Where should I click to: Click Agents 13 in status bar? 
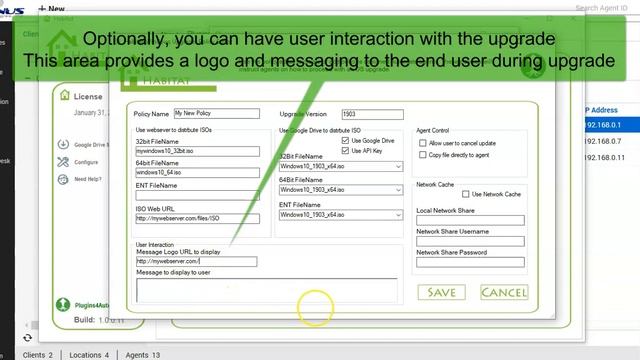[143, 355]
